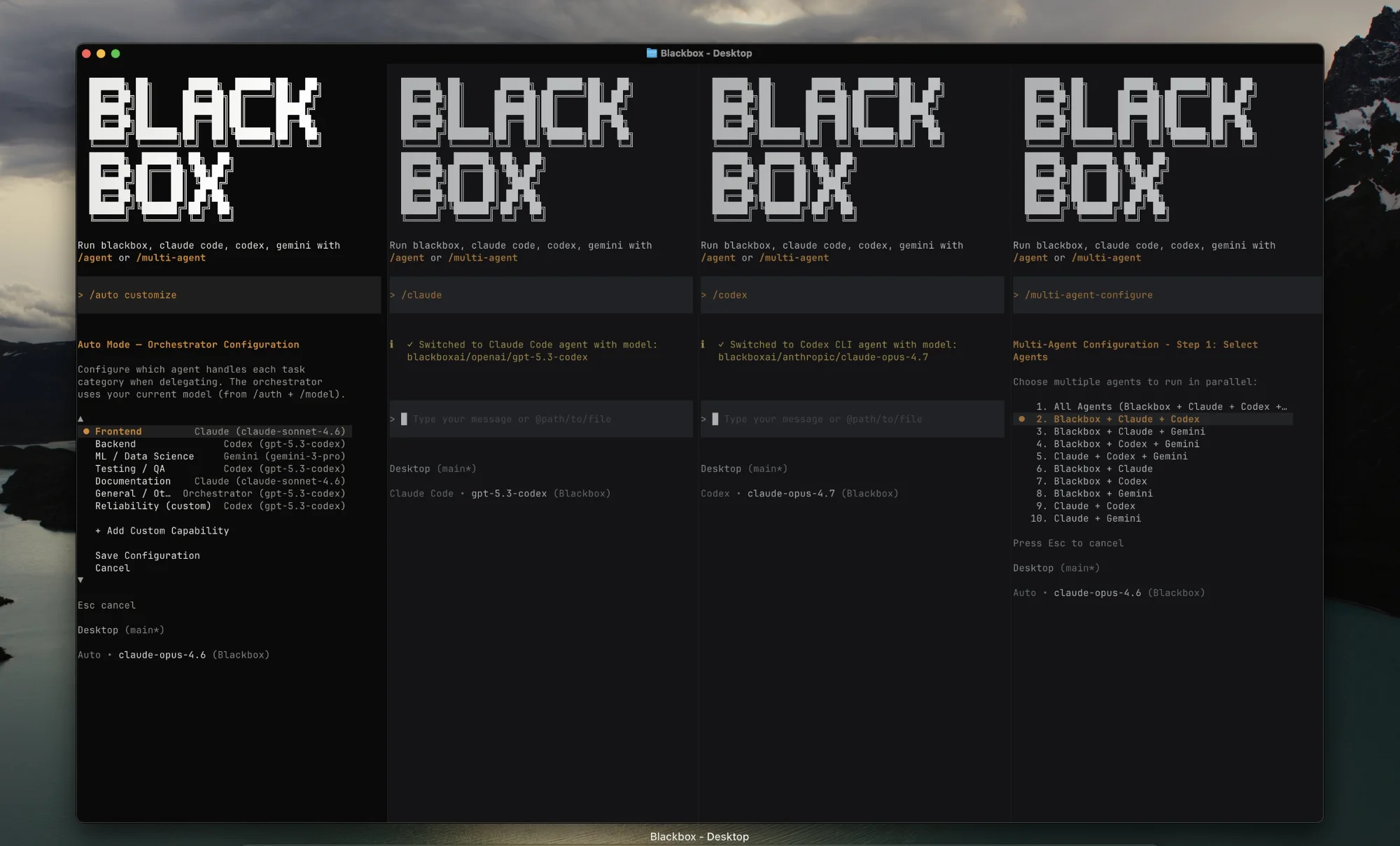Click the yellow minimize window button
The width and height of the screenshot is (1400, 846).
[x=101, y=53]
